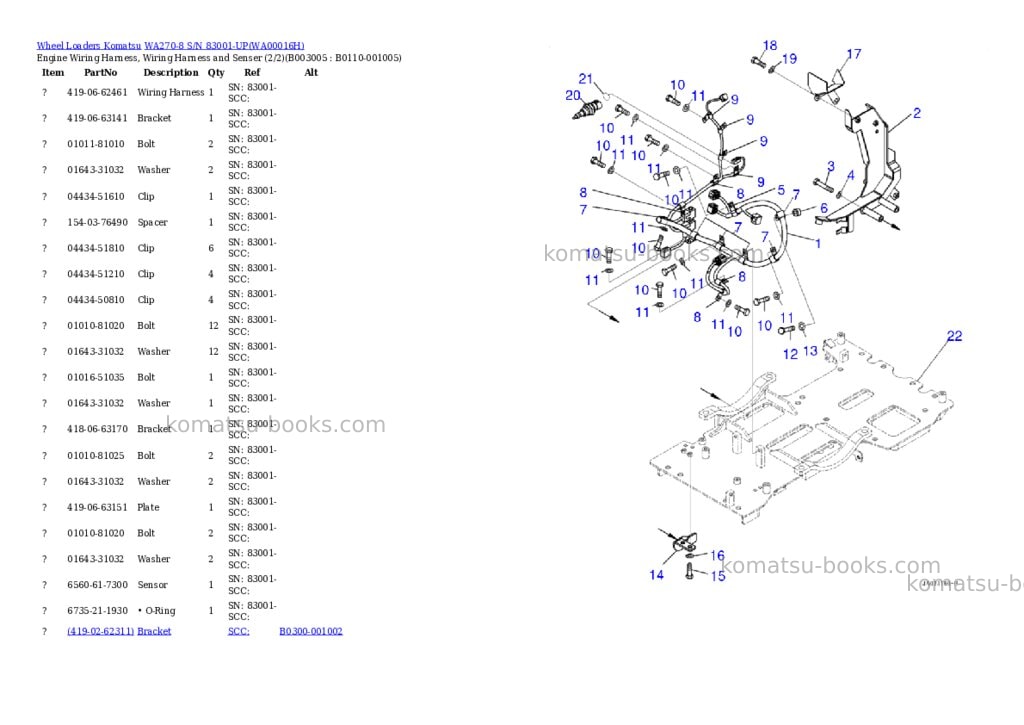Click callout number 4 on diagram
Viewport: 1024px width, 725px height.
(850, 176)
